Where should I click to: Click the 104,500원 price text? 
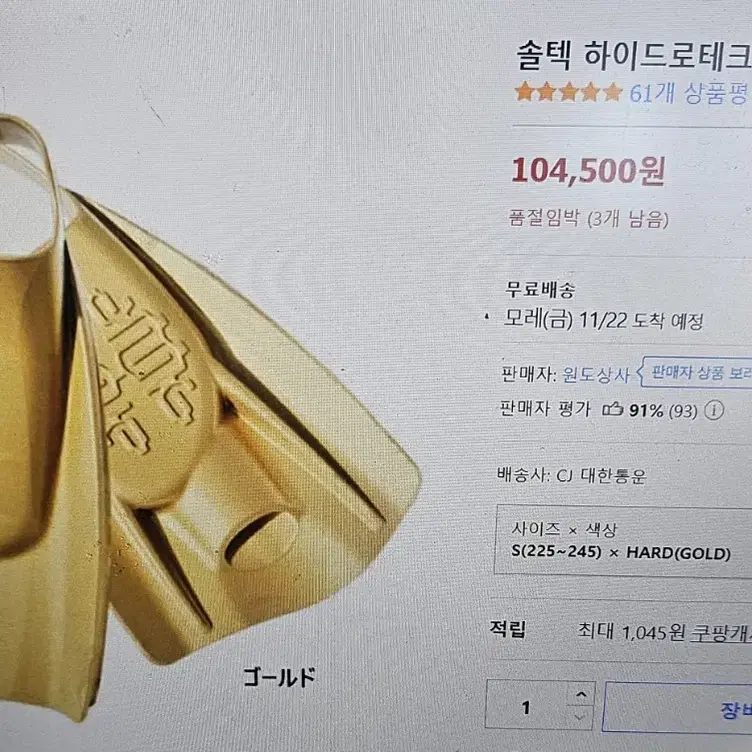pyautogui.click(x=588, y=170)
